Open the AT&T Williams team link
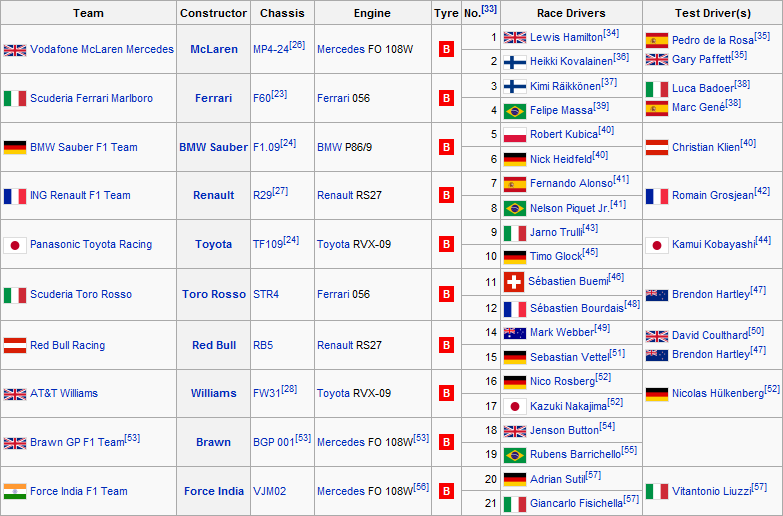 pos(64,393)
